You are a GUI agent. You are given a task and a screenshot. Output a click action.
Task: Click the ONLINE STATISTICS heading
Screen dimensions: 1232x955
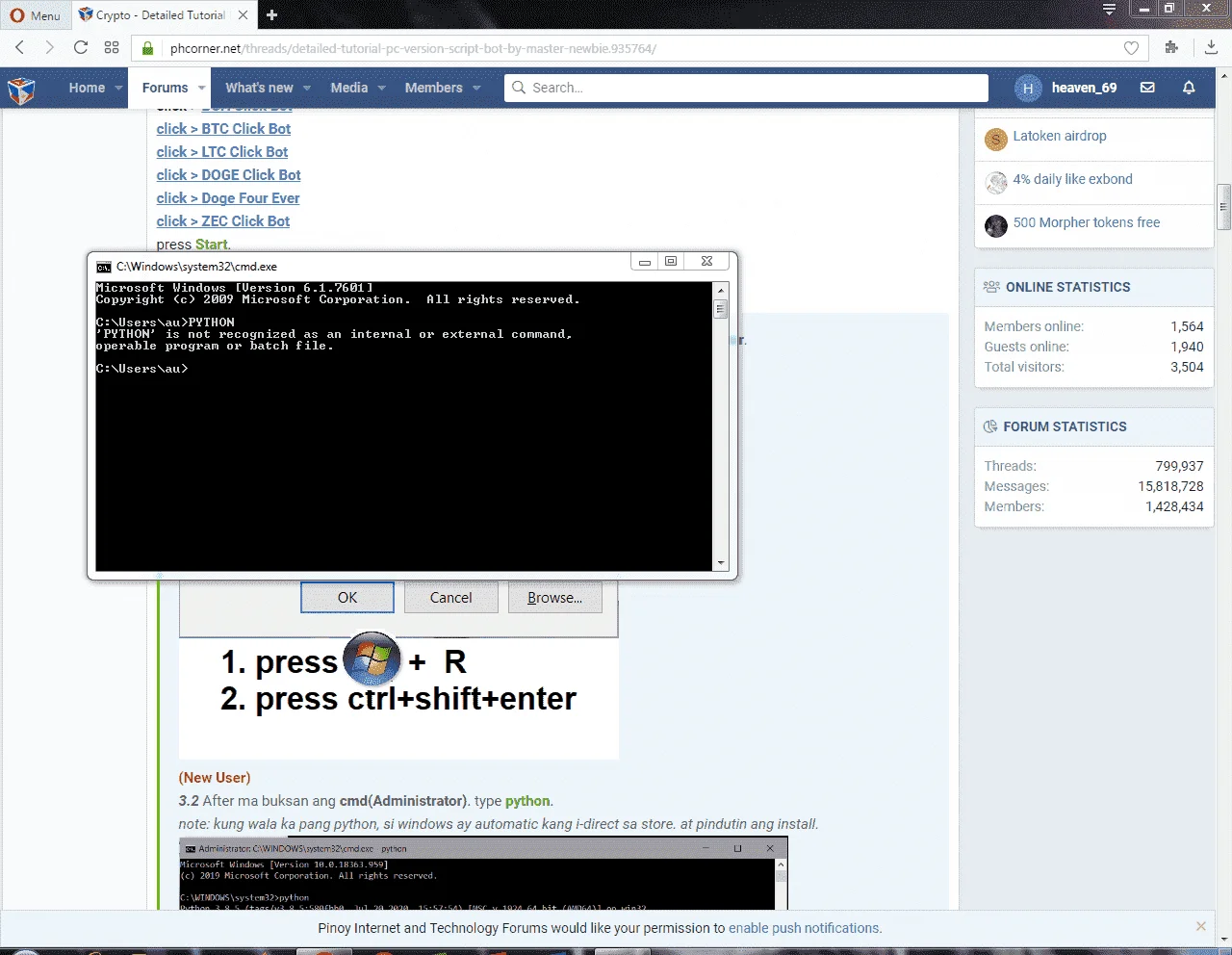point(1067,287)
